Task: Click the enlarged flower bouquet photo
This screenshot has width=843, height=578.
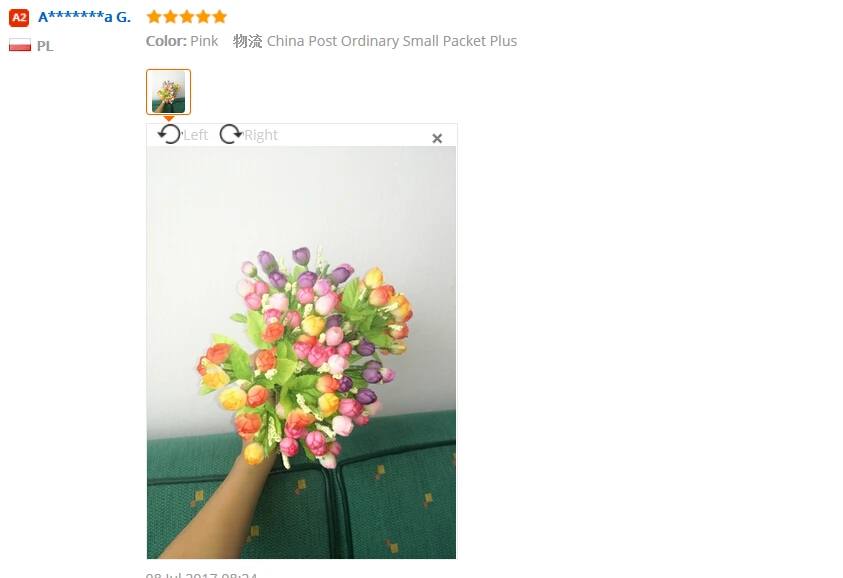Action: [x=301, y=352]
